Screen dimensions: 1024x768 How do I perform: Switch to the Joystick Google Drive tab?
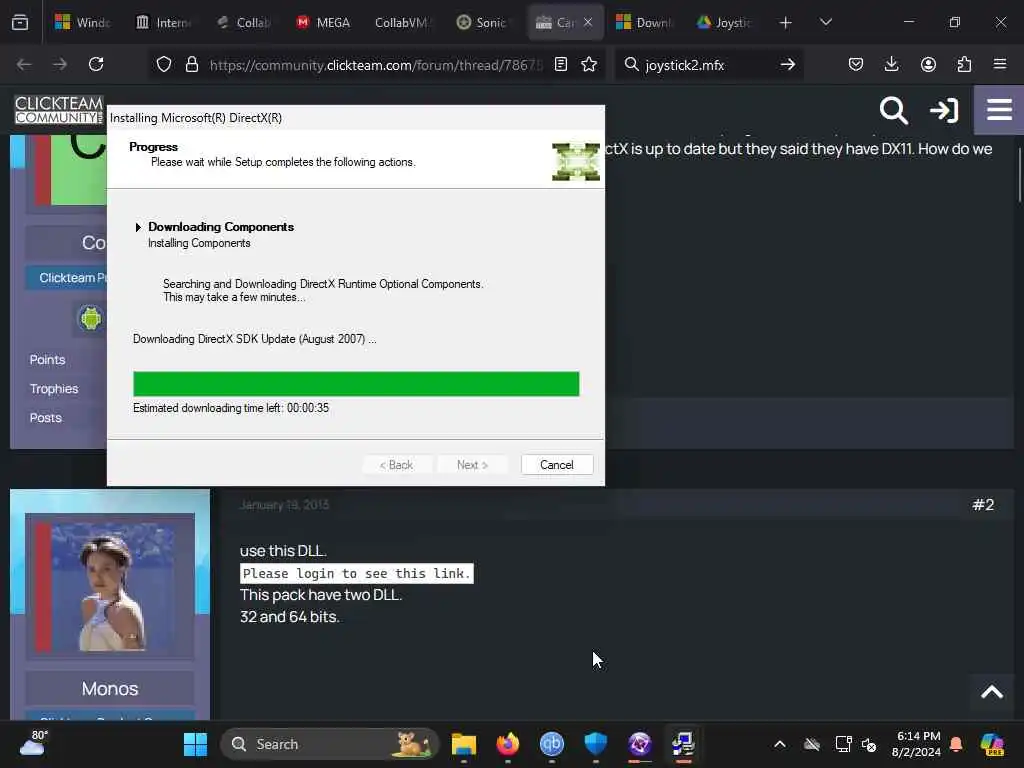(x=724, y=23)
